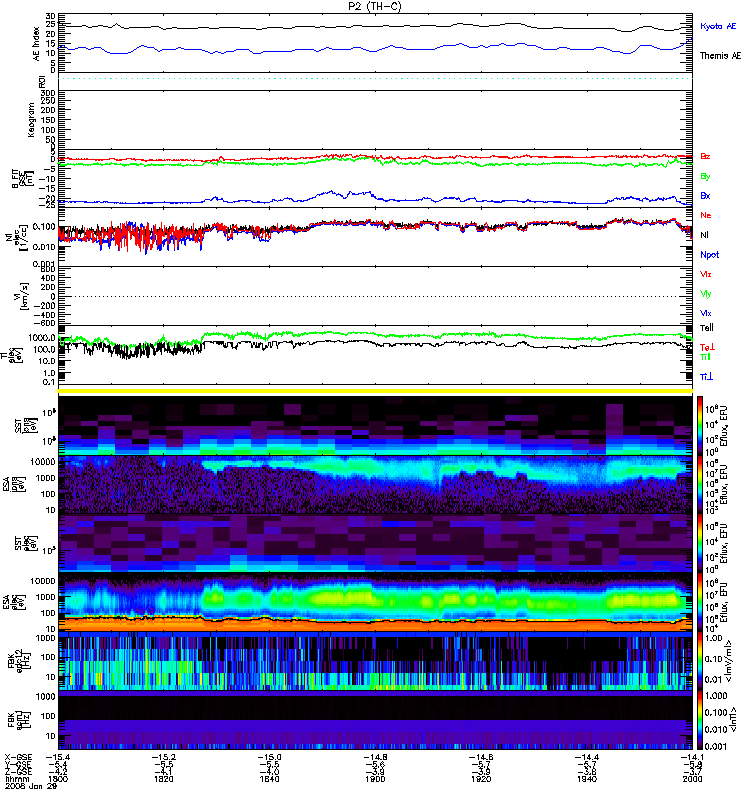This screenshot has width=750, height=800.
Task: Click the X-GSE row label
Action: pyautogui.click(x=18, y=757)
